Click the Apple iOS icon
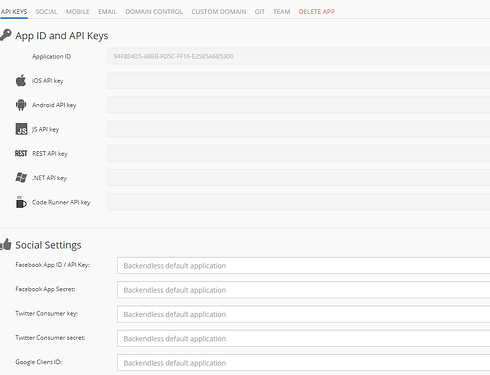This screenshot has width=490, height=375. tap(21, 80)
